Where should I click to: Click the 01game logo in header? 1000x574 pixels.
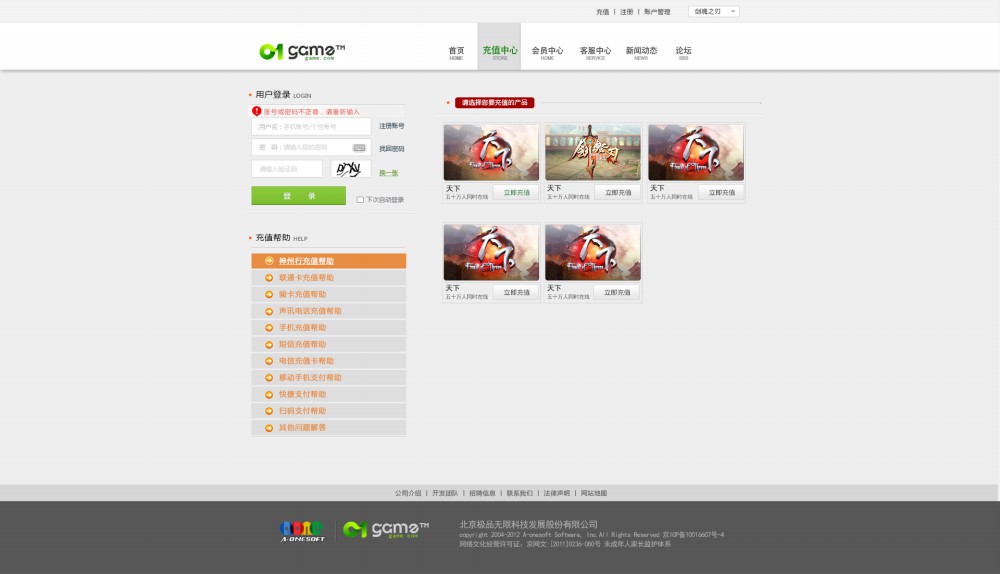pos(302,51)
